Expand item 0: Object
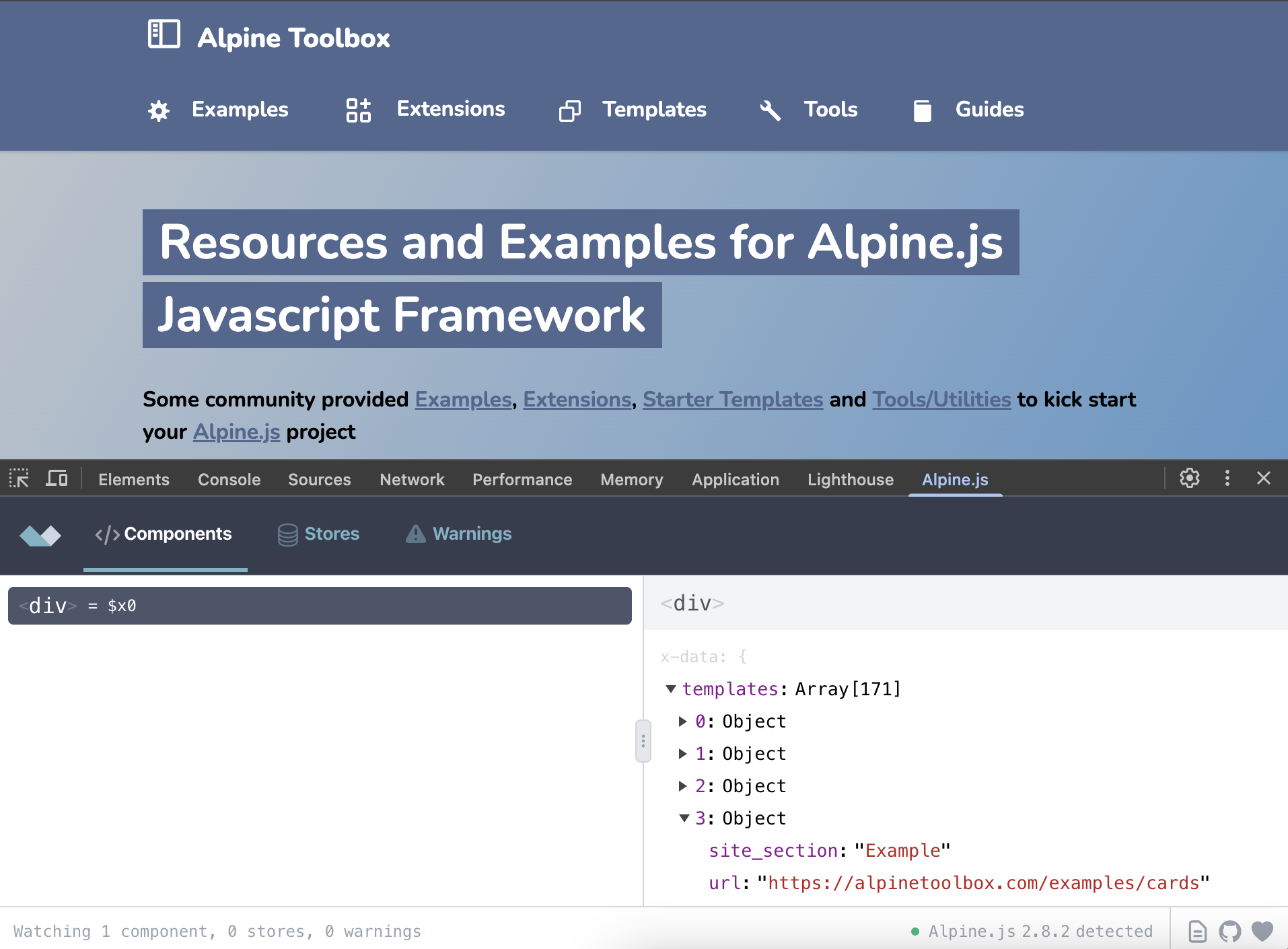The height and width of the screenshot is (949, 1288). 683,722
